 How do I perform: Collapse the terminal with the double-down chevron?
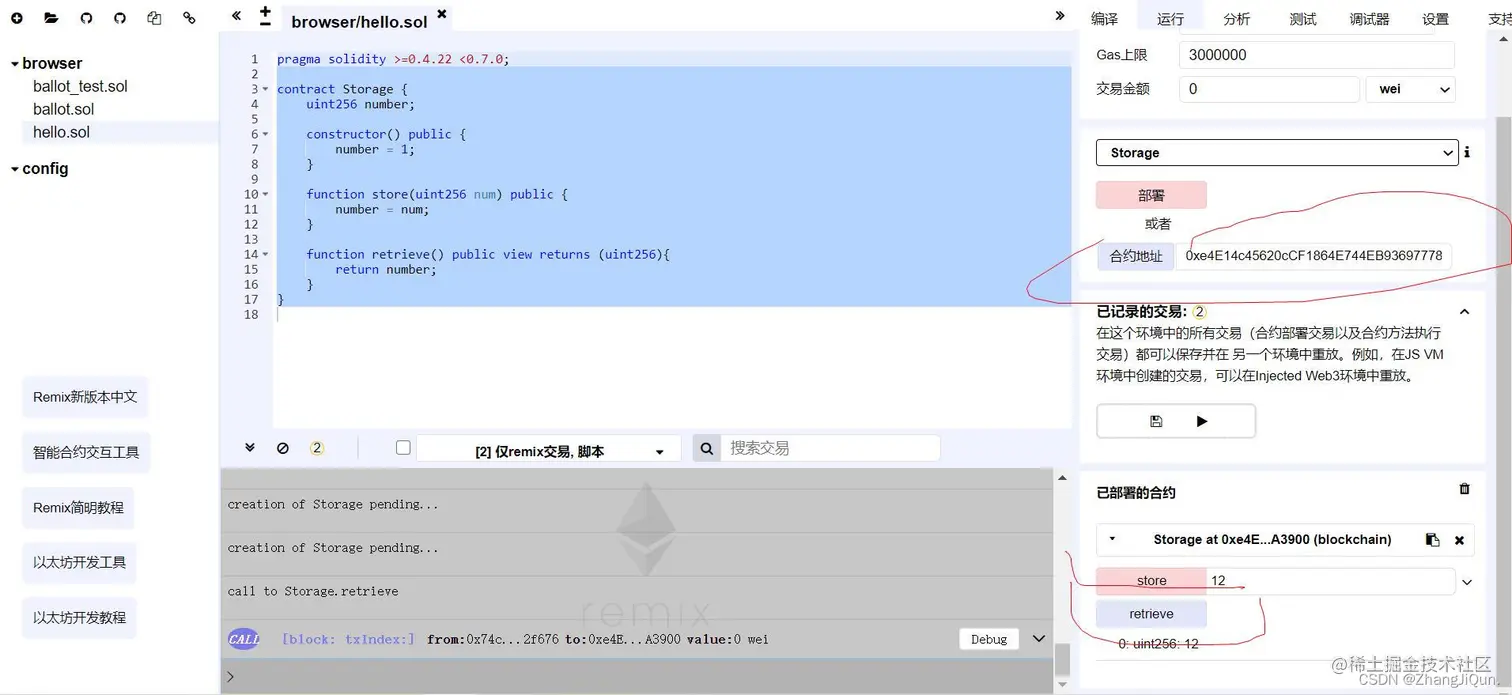(250, 448)
